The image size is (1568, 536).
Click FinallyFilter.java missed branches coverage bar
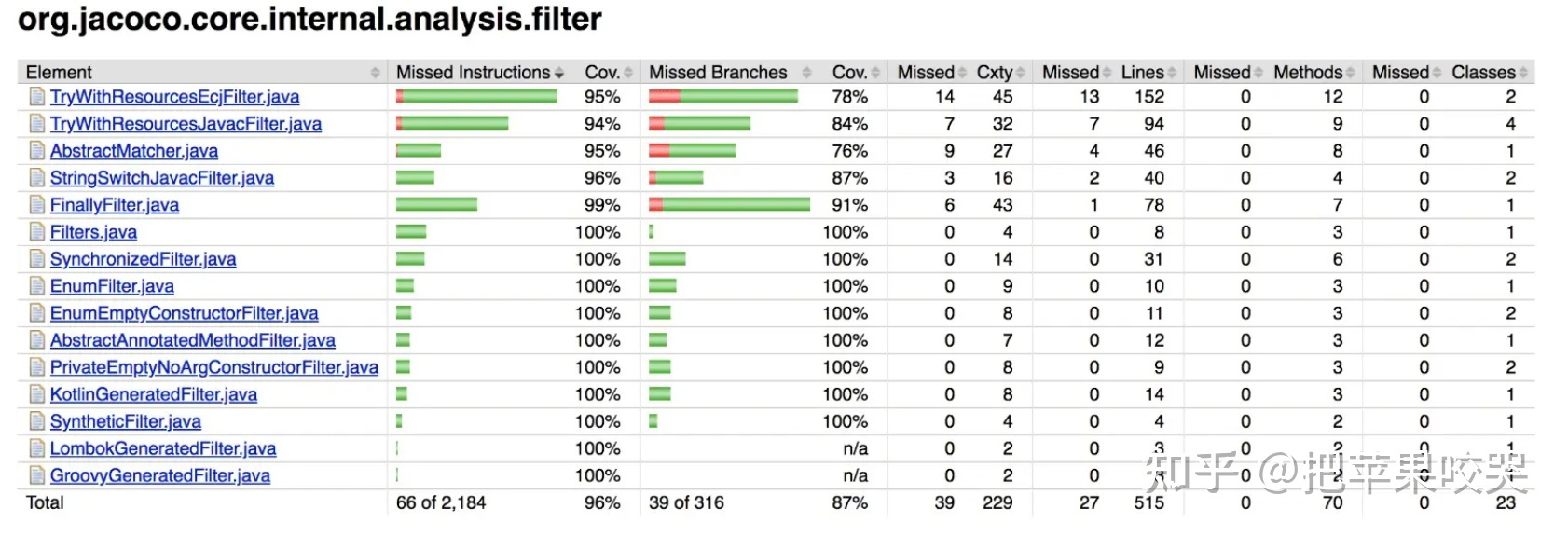tap(729, 205)
